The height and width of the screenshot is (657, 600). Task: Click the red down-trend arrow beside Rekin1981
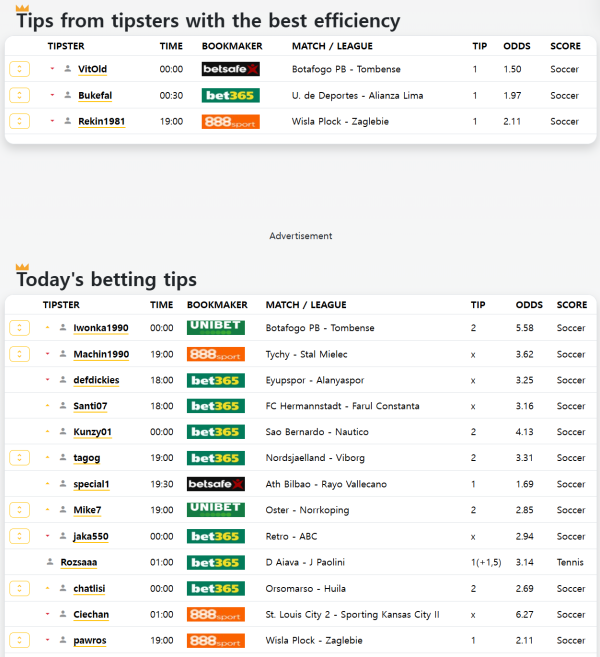[52, 121]
